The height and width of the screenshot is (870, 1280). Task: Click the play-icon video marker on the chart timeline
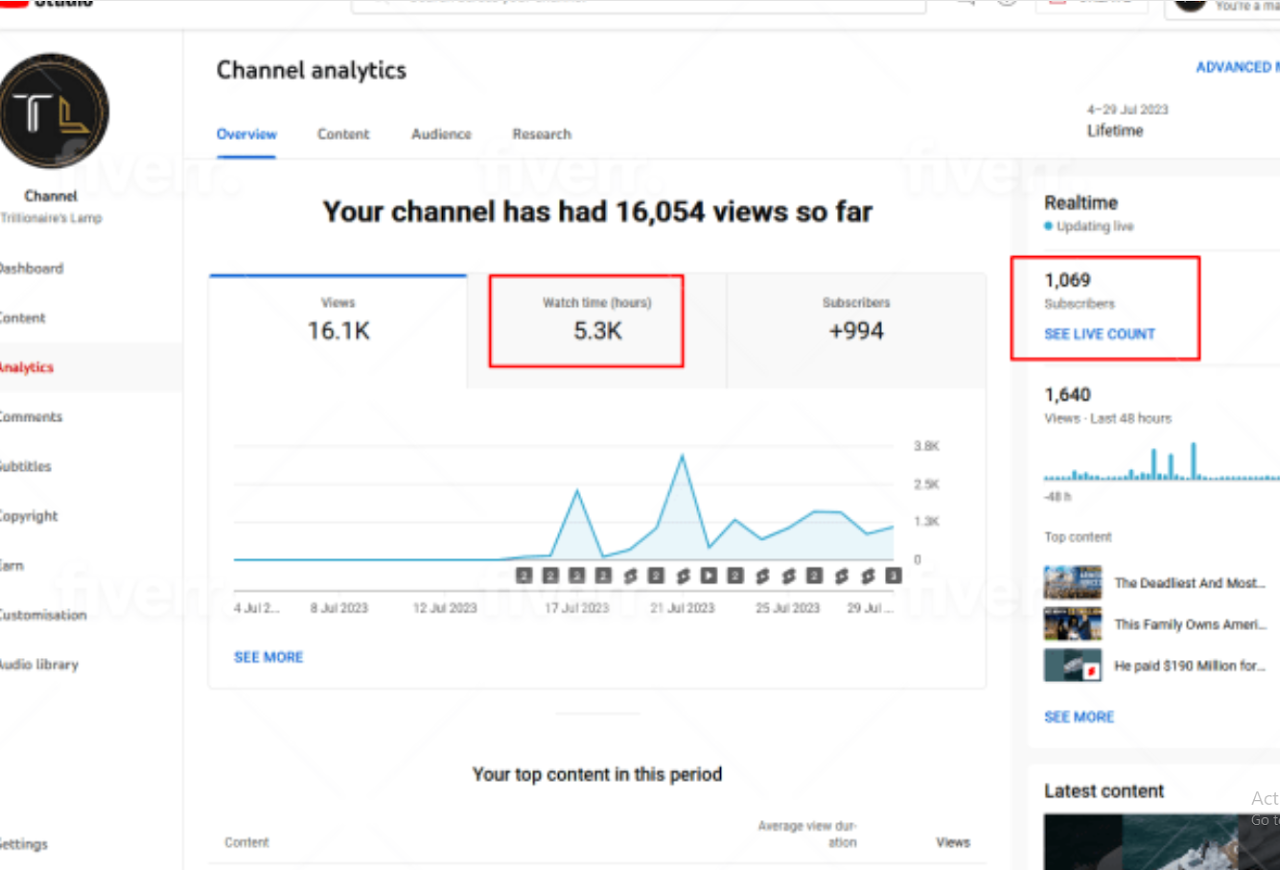[x=708, y=576]
